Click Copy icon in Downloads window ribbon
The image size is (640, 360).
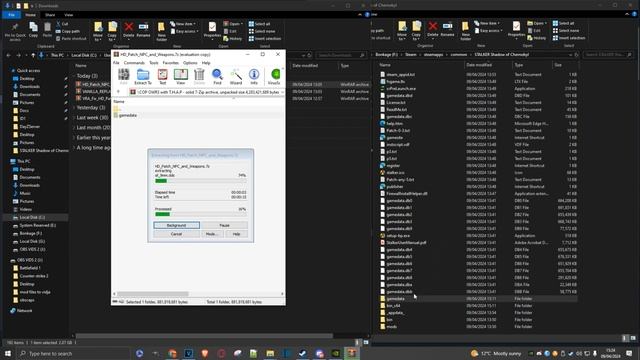(33, 30)
